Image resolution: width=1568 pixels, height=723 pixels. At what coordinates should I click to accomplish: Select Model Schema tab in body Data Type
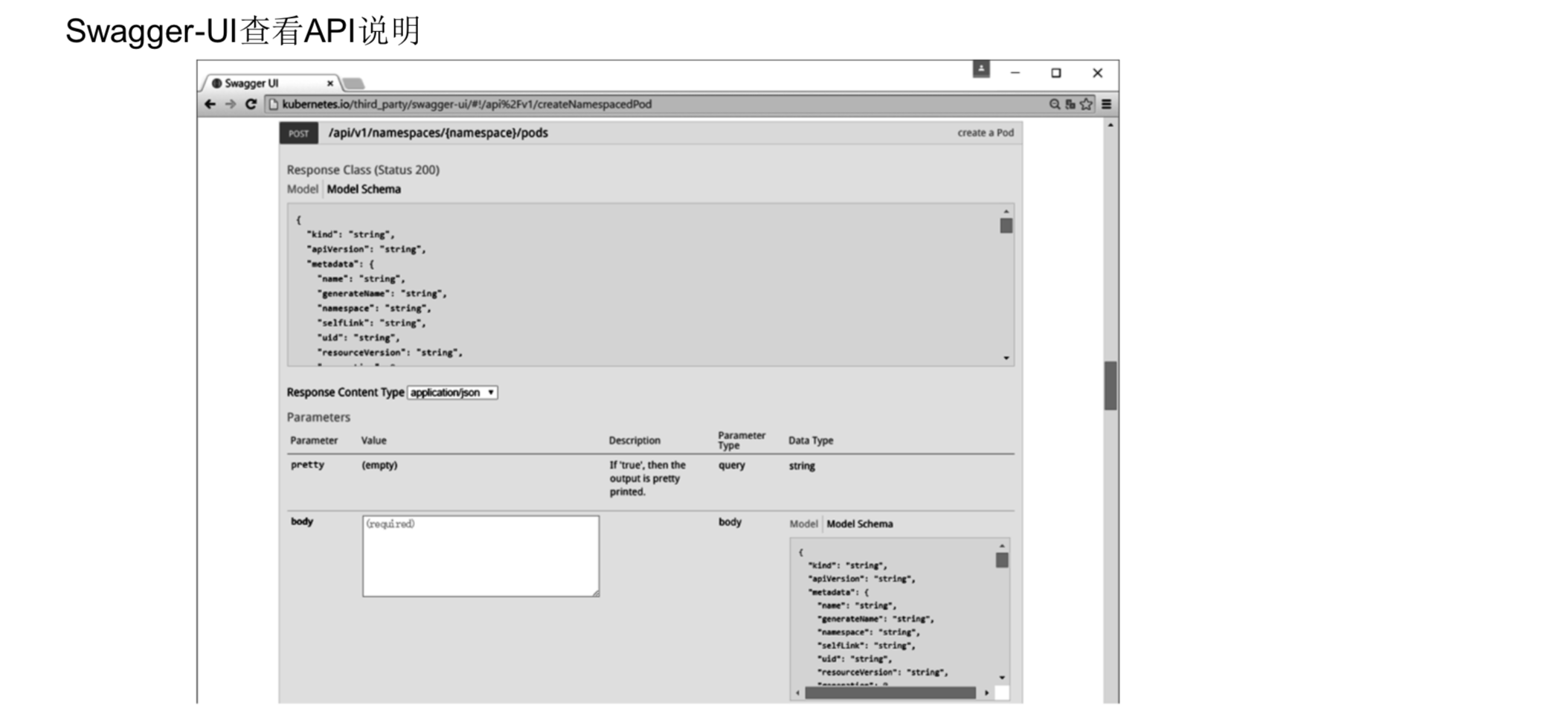pos(860,524)
